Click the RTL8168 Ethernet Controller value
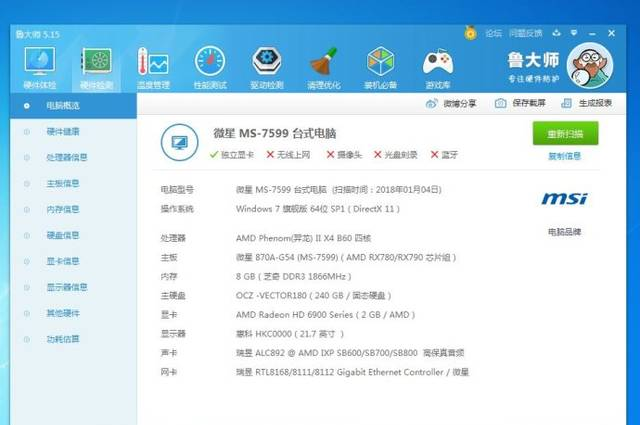Image resolution: width=640 pixels, height=425 pixels. click(x=352, y=372)
